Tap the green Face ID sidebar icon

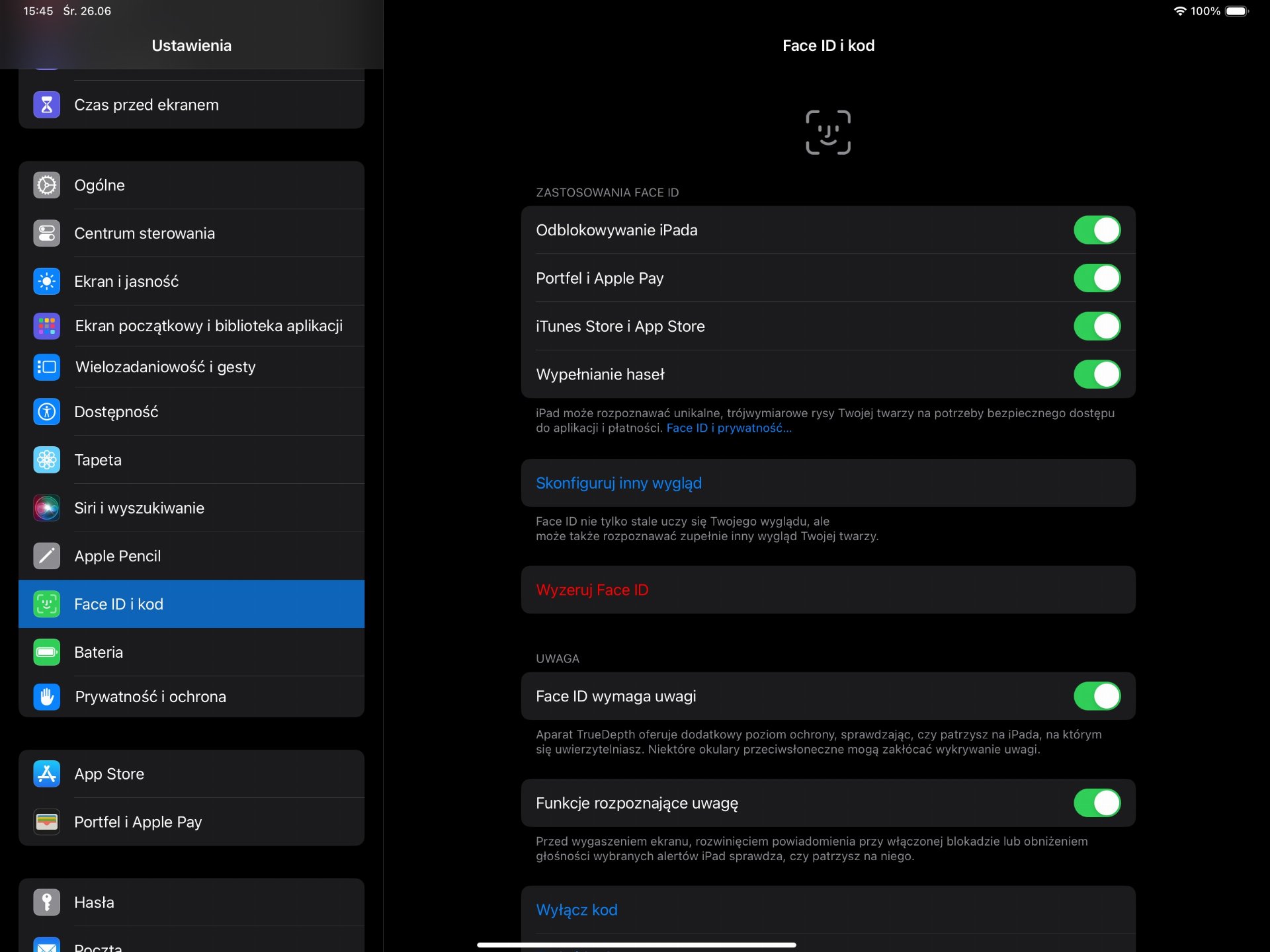point(46,604)
